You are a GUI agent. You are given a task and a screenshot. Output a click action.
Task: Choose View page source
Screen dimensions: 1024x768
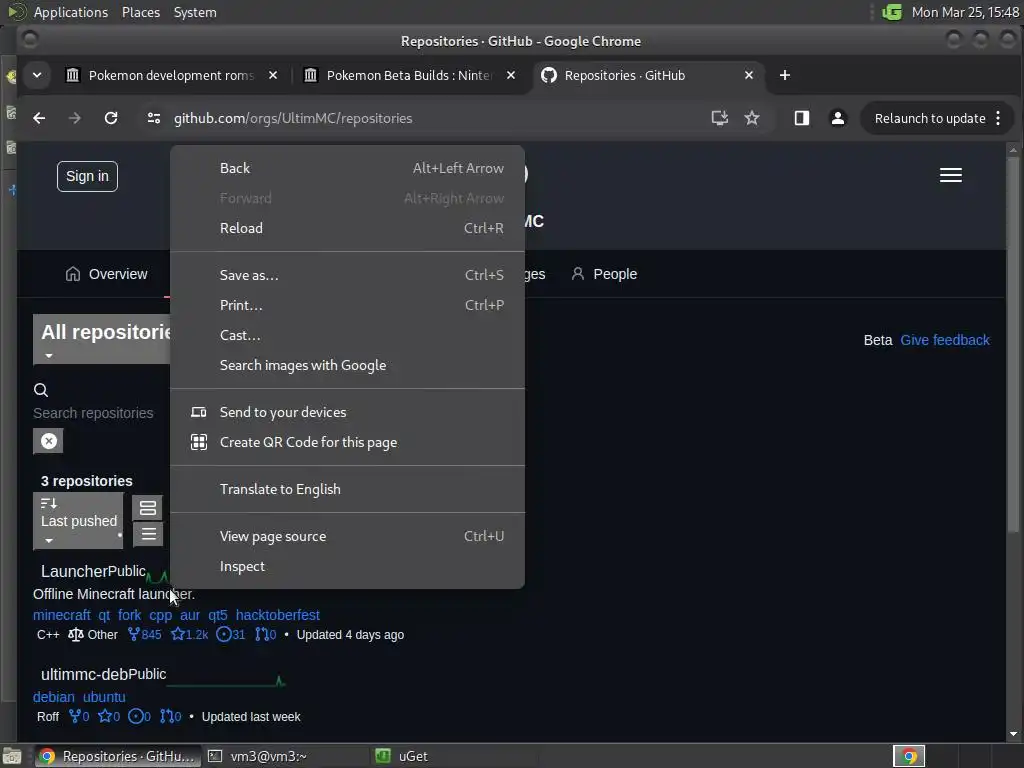pos(347,536)
